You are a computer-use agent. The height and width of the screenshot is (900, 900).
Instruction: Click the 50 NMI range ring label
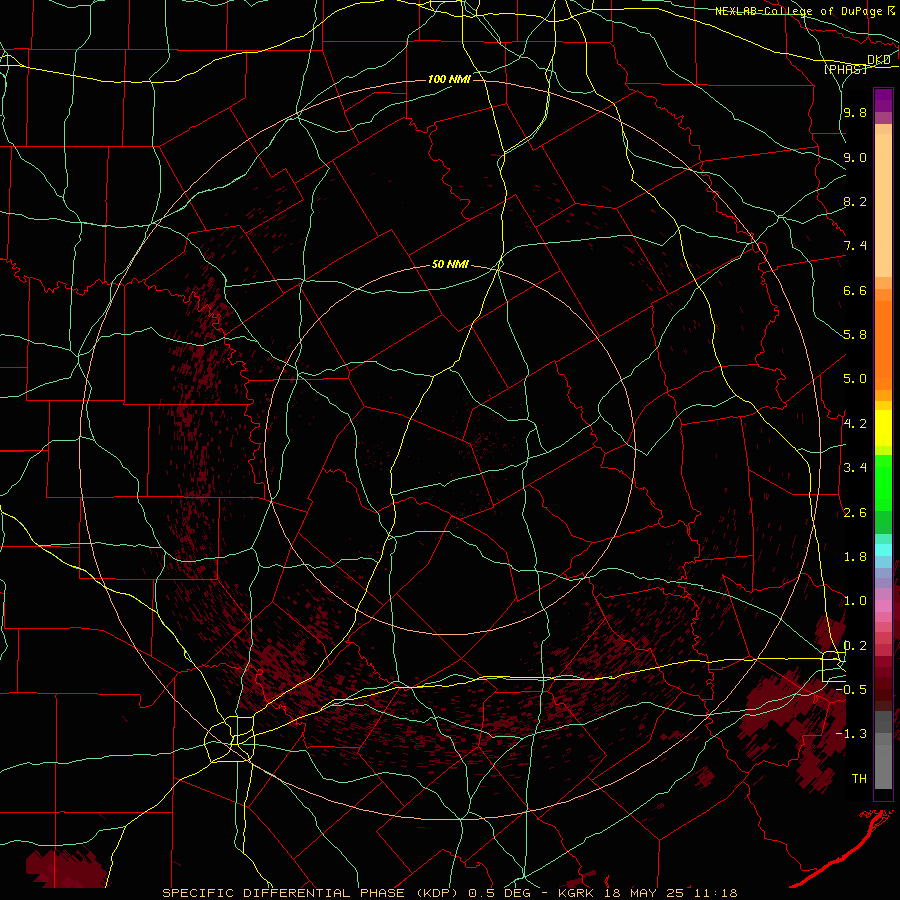point(450,264)
